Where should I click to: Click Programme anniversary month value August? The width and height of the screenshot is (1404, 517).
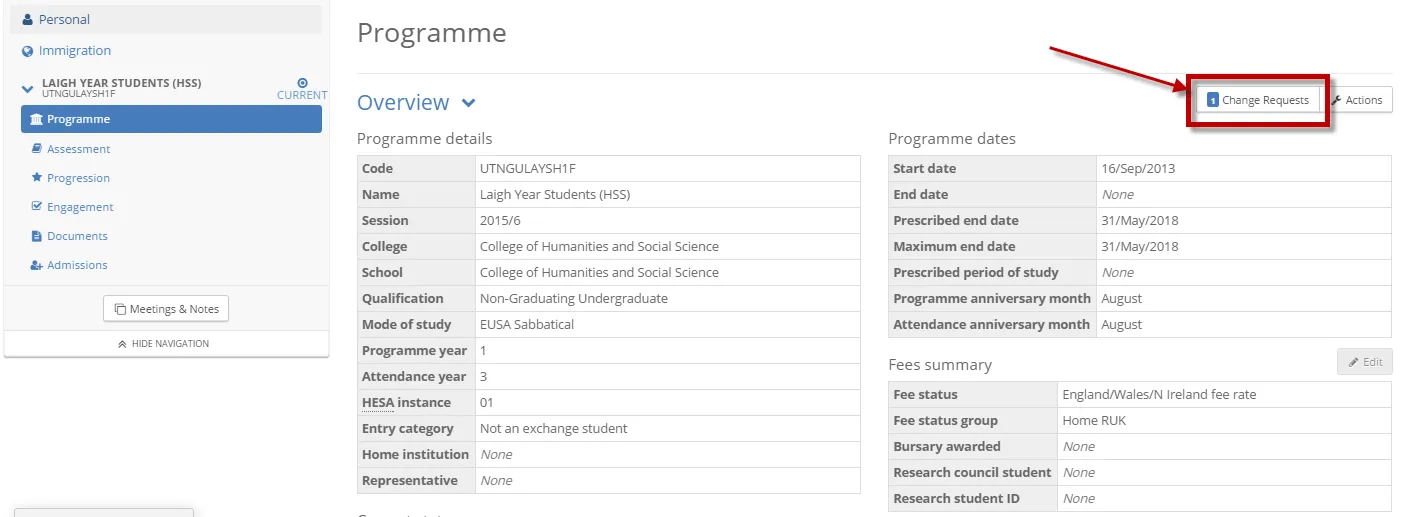point(1121,299)
